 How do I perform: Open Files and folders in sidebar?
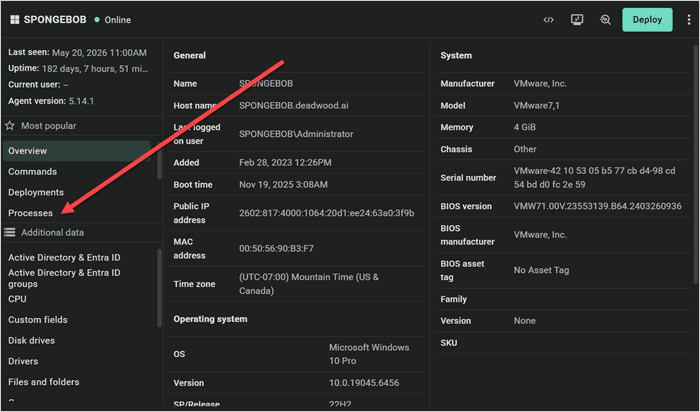coord(44,382)
